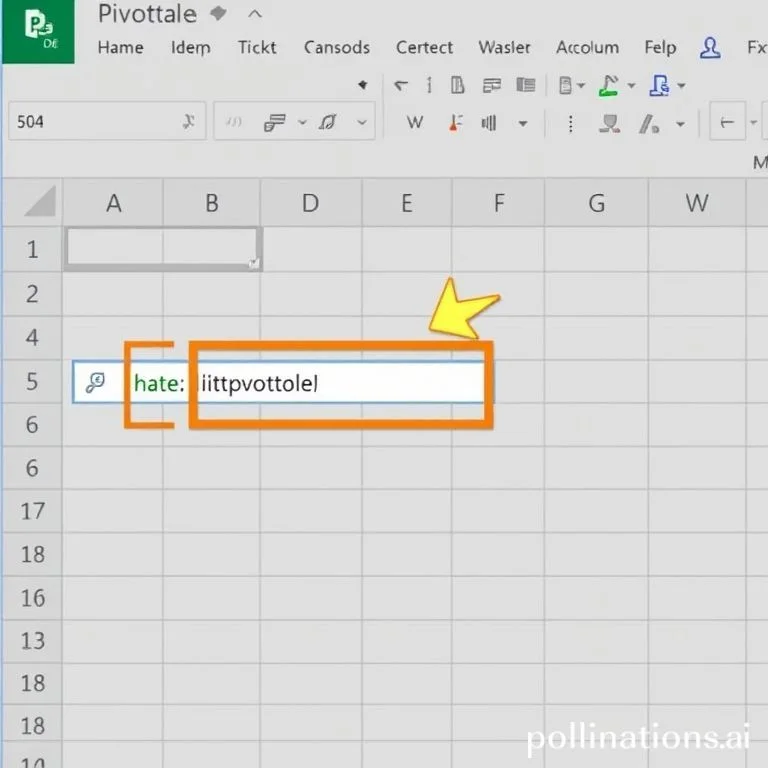Click the red thermometer icon
This screenshot has height=768, width=768.
[x=455, y=122]
